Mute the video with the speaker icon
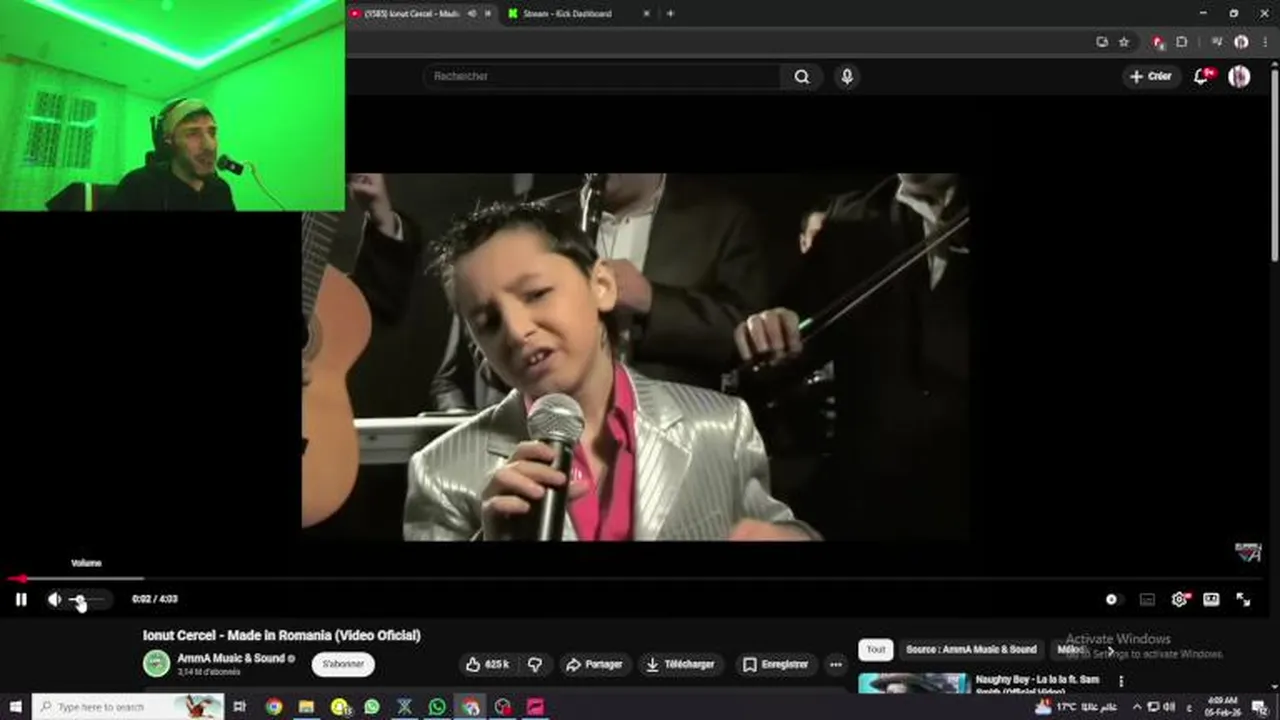The width and height of the screenshot is (1280, 720). tap(54, 599)
